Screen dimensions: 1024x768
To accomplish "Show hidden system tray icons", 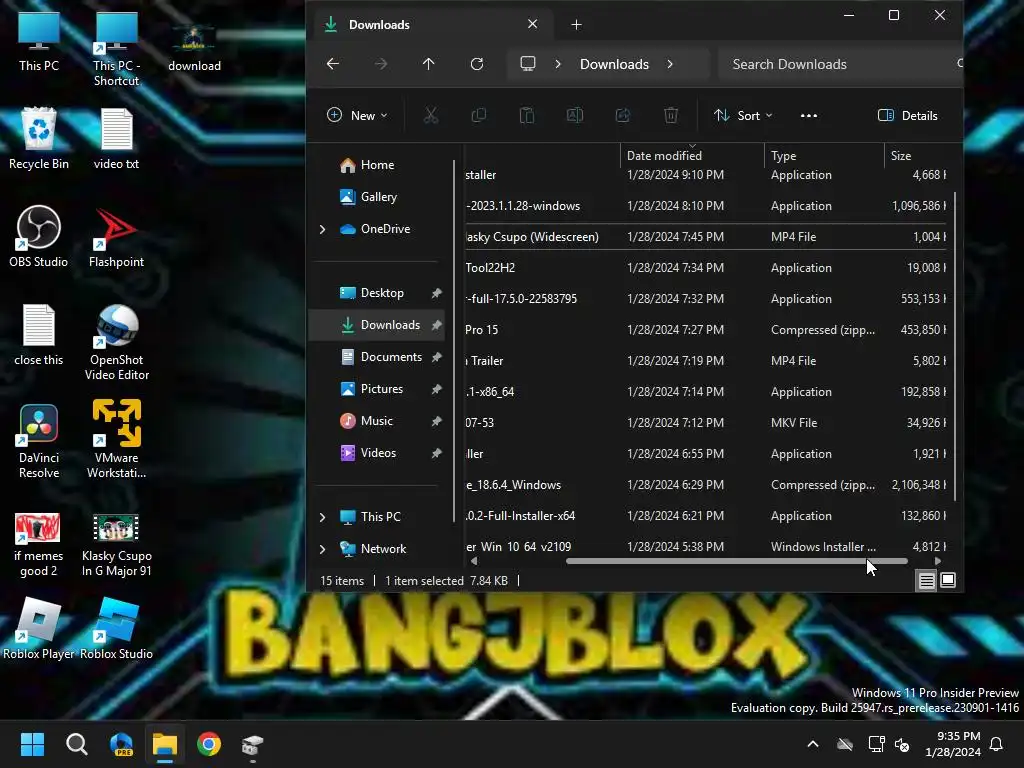I will 813,744.
